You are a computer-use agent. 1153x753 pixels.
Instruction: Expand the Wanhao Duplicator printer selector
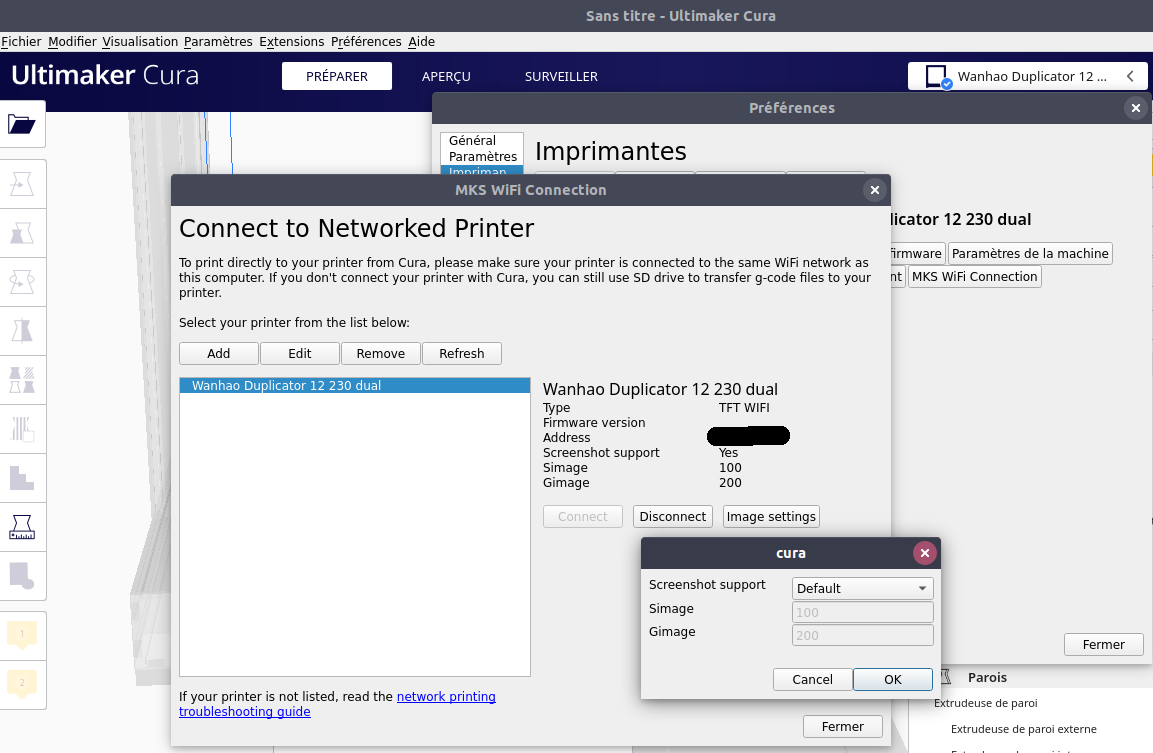[x=1027, y=76]
